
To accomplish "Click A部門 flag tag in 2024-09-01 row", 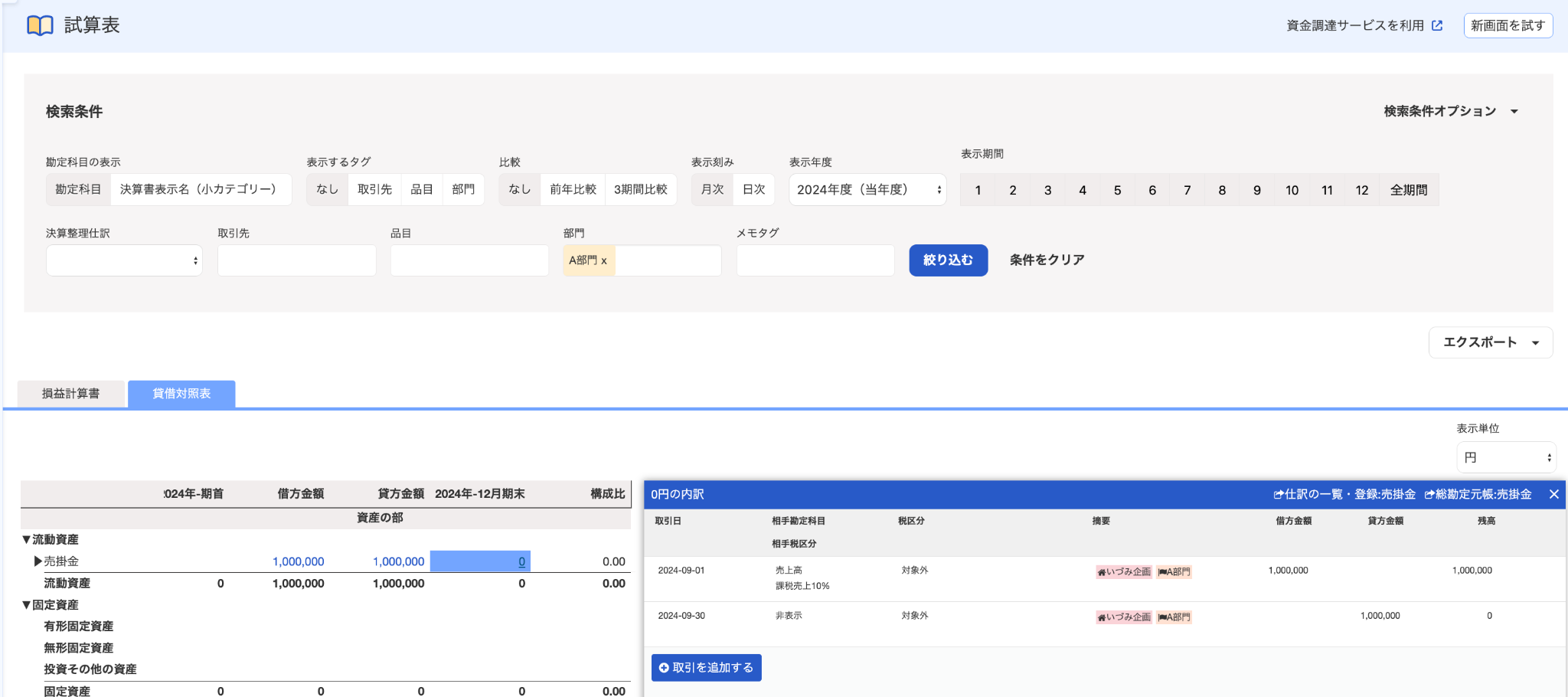I will 1174,571.
